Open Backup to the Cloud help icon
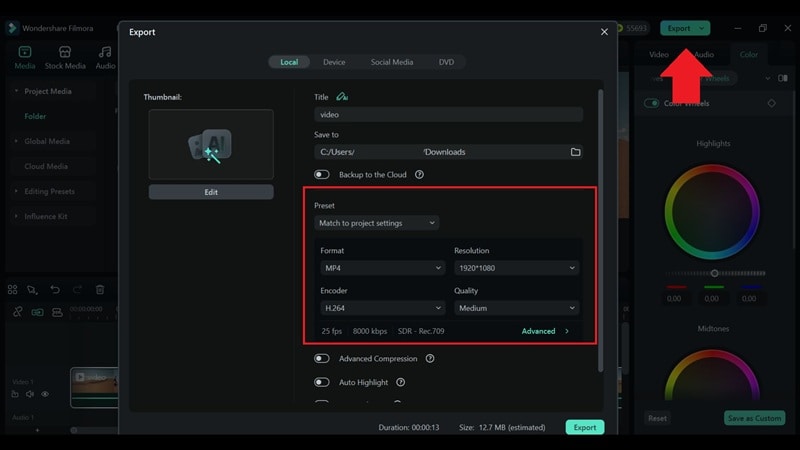The width and height of the screenshot is (800, 450). tap(419, 174)
